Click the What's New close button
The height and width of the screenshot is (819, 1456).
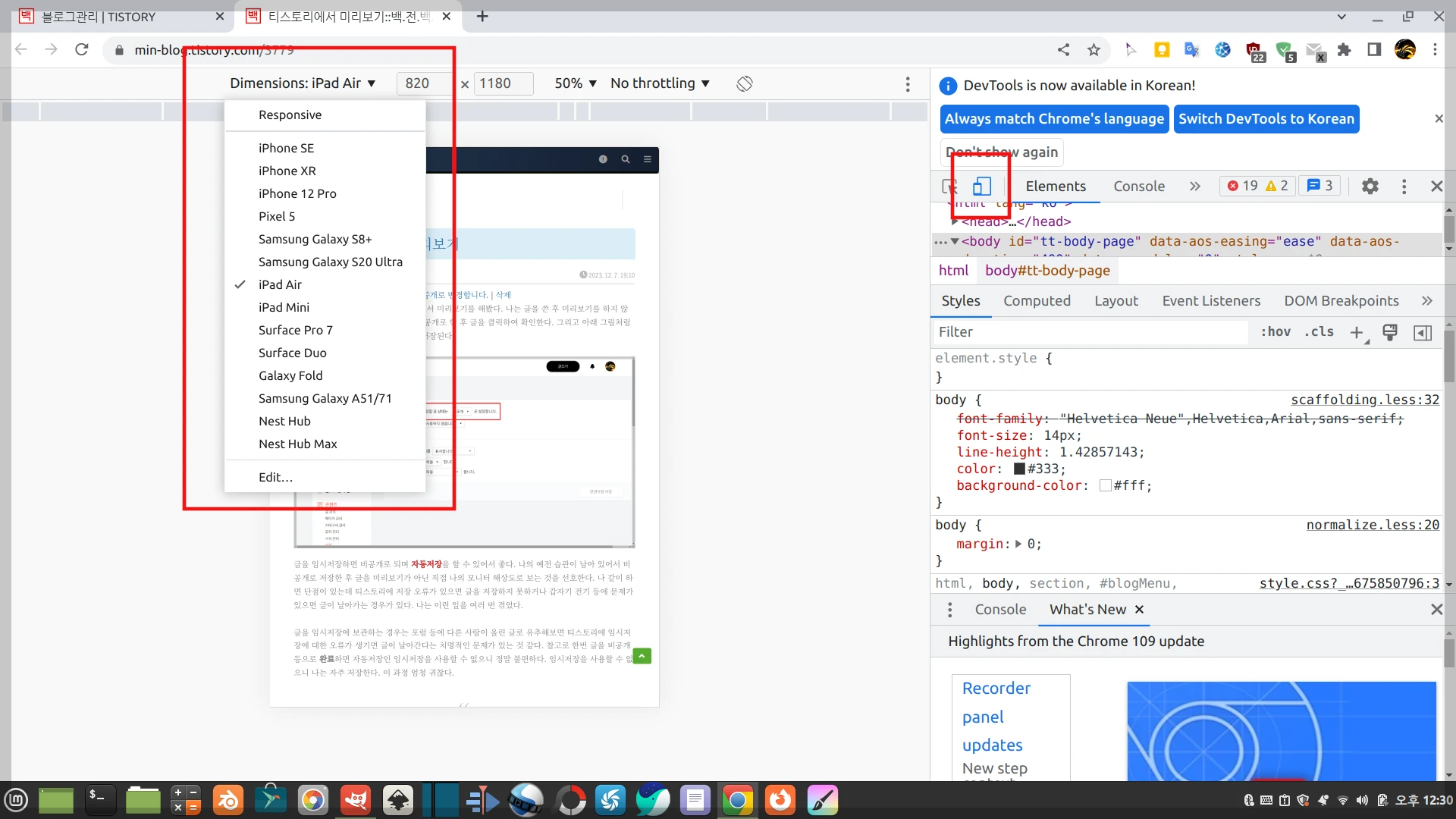(x=1141, y=609)
